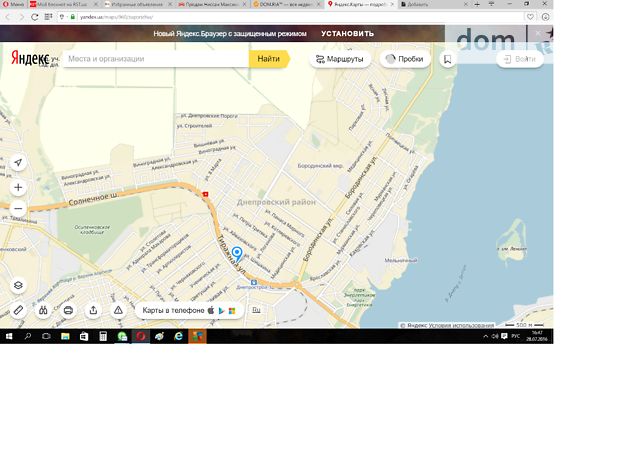
Task: Close the browser promo banner
Action: click(538, 33)
